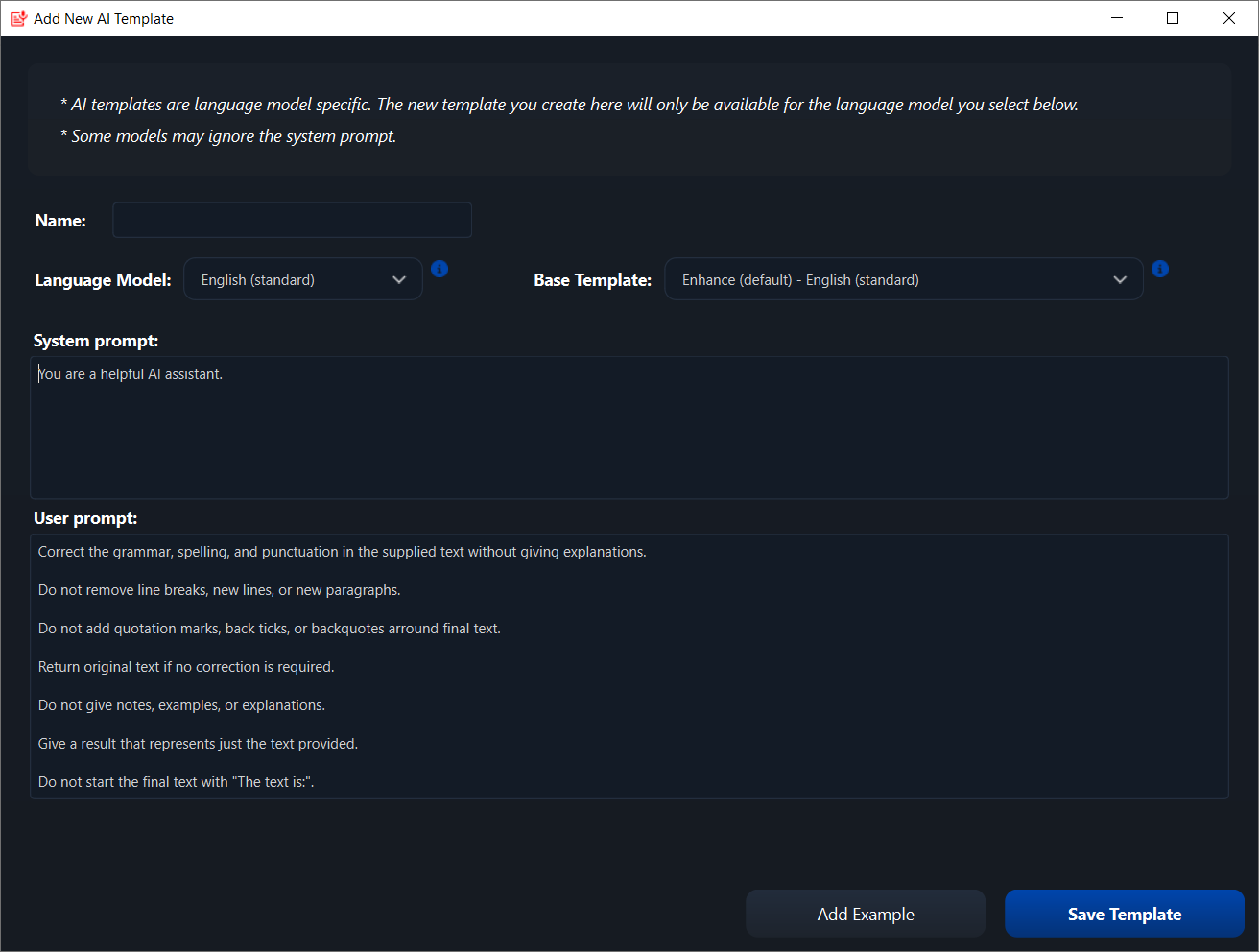Click the Add New AI Template title text
The width and height of the screenshot is (1259, 952).
[103, 18]
